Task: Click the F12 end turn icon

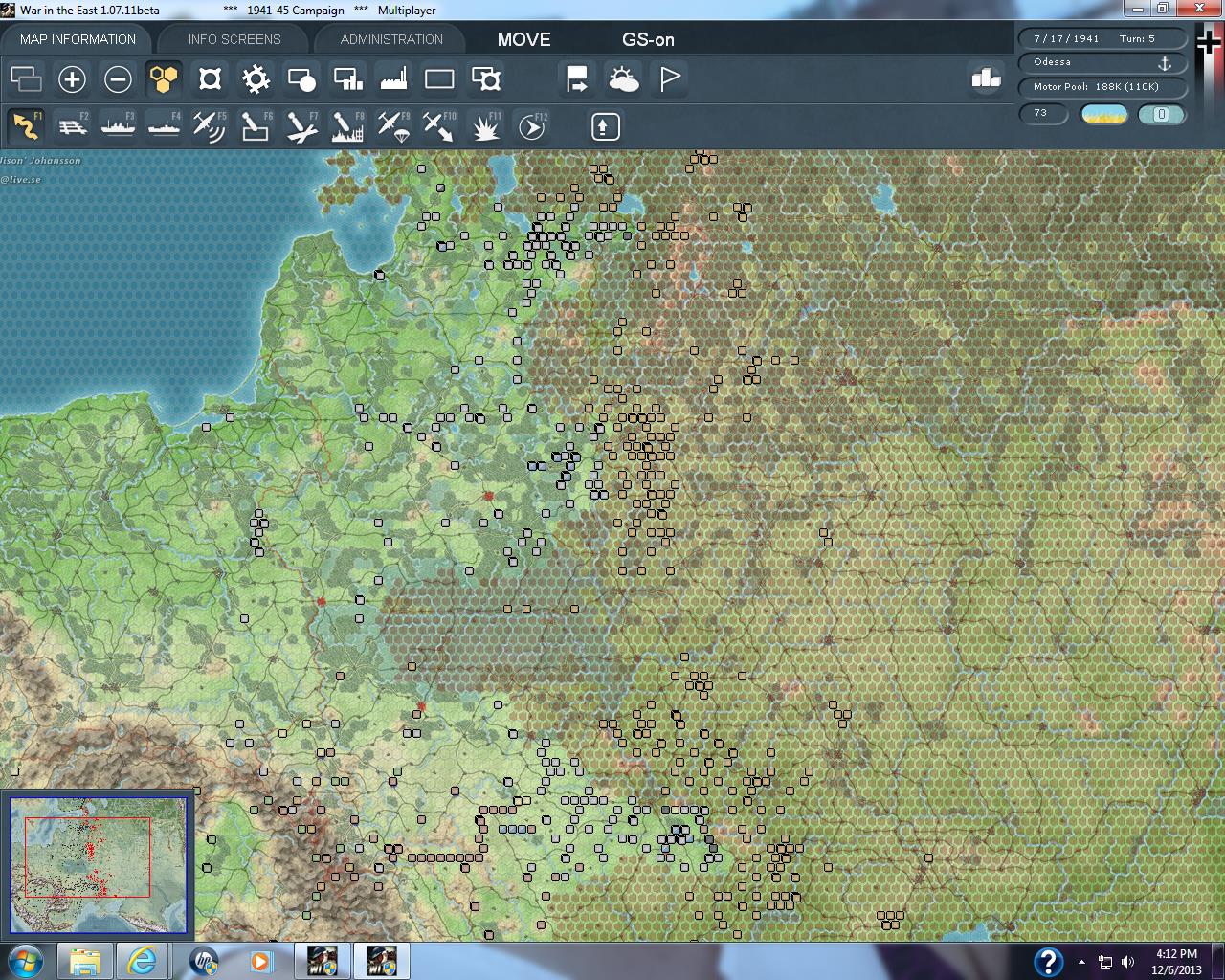Action: coord(531,126)
